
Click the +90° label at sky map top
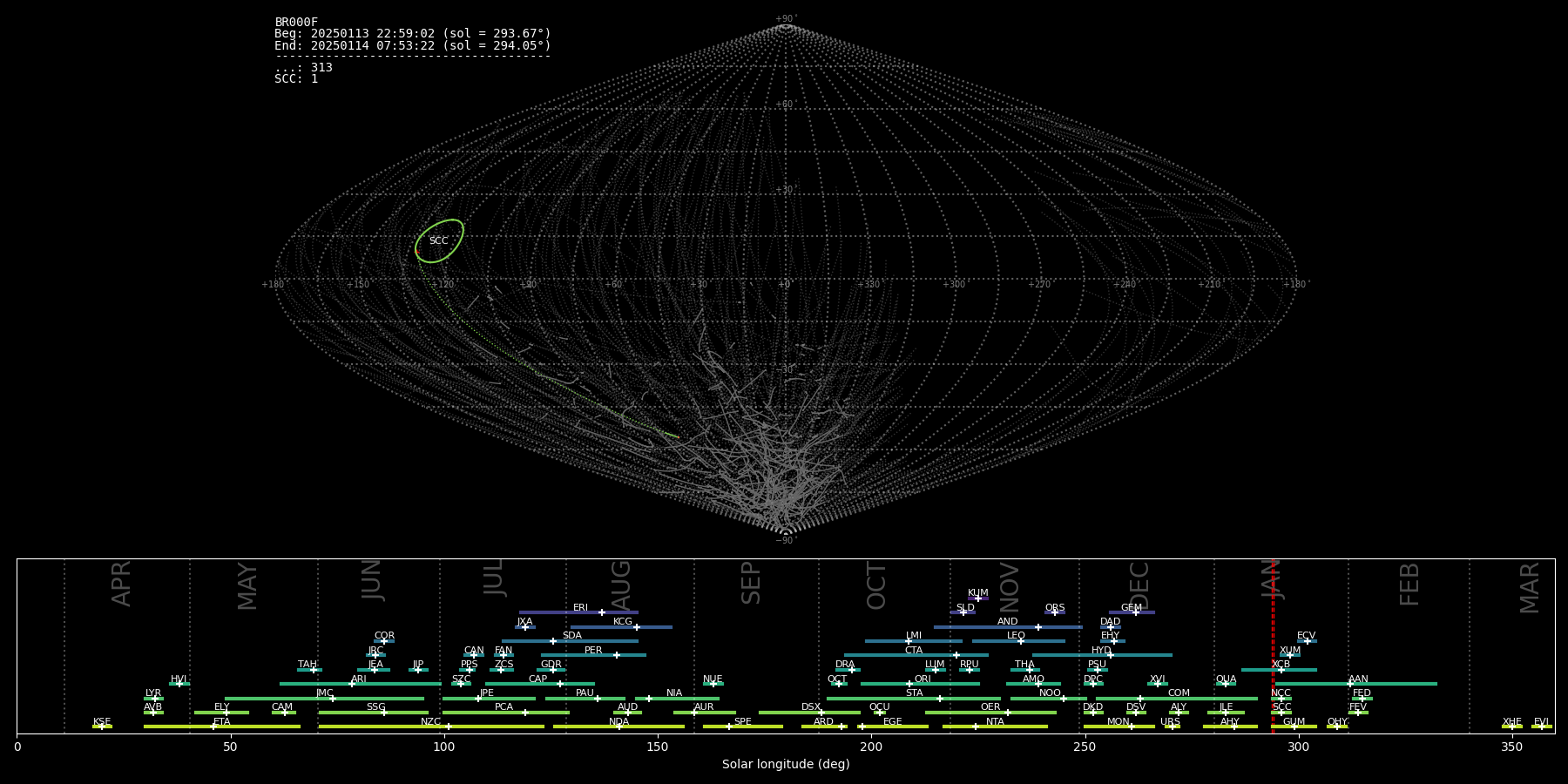click(x=786, y=19)
